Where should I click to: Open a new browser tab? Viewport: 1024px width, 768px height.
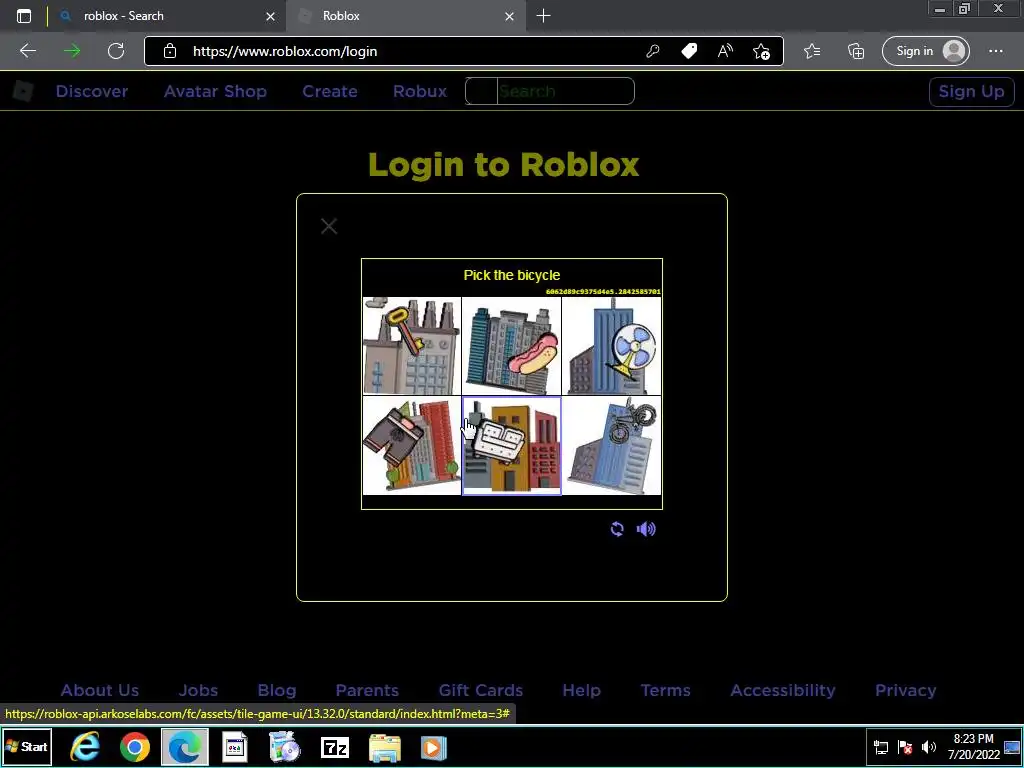click(543, 16)
